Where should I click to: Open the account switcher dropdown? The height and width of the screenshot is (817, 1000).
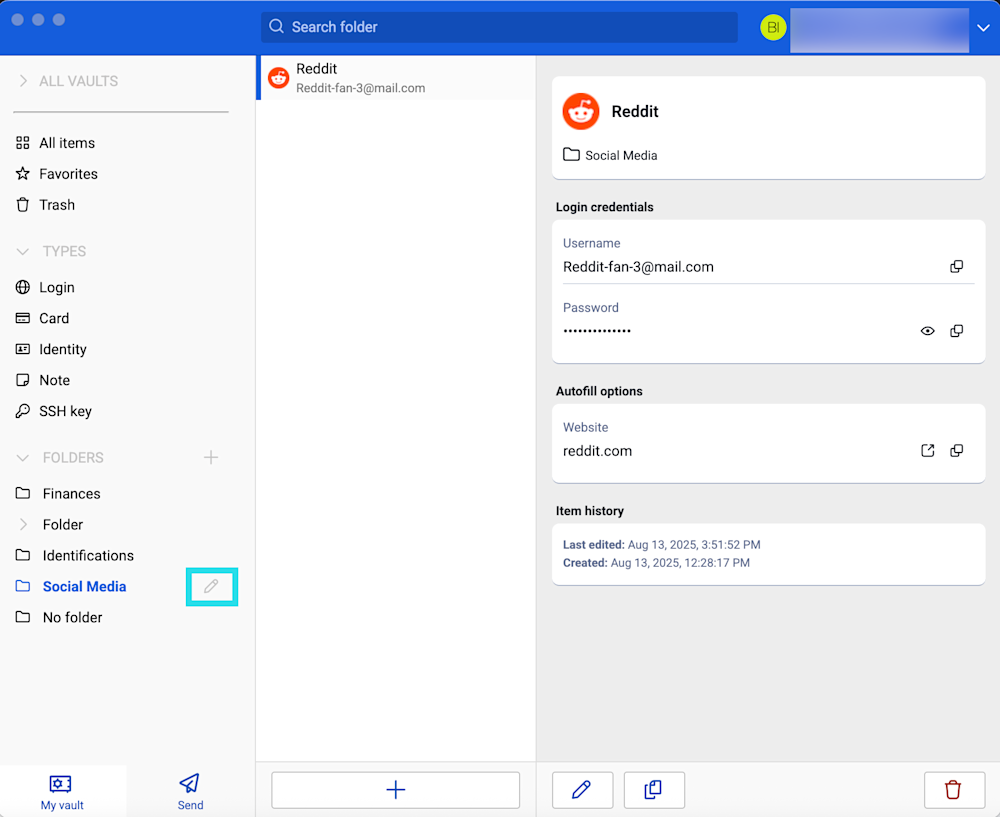click(x=982, y=28)
